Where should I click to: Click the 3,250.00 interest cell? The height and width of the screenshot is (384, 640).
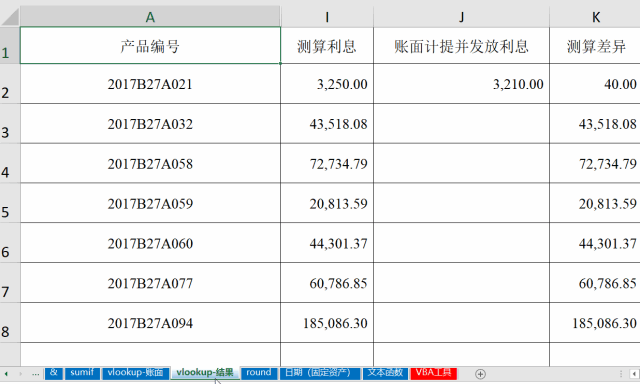pyautogui.click(x=327, y=84)
